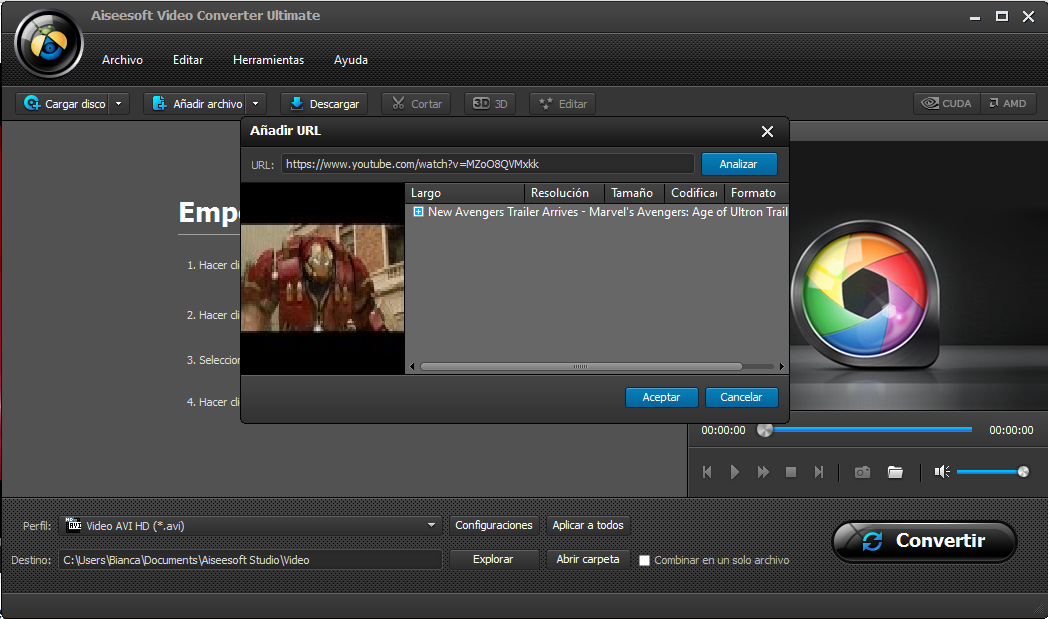This screenshot has height=619, width=1048.
Task: Click the next track player icon
Action: coord(819,472)
